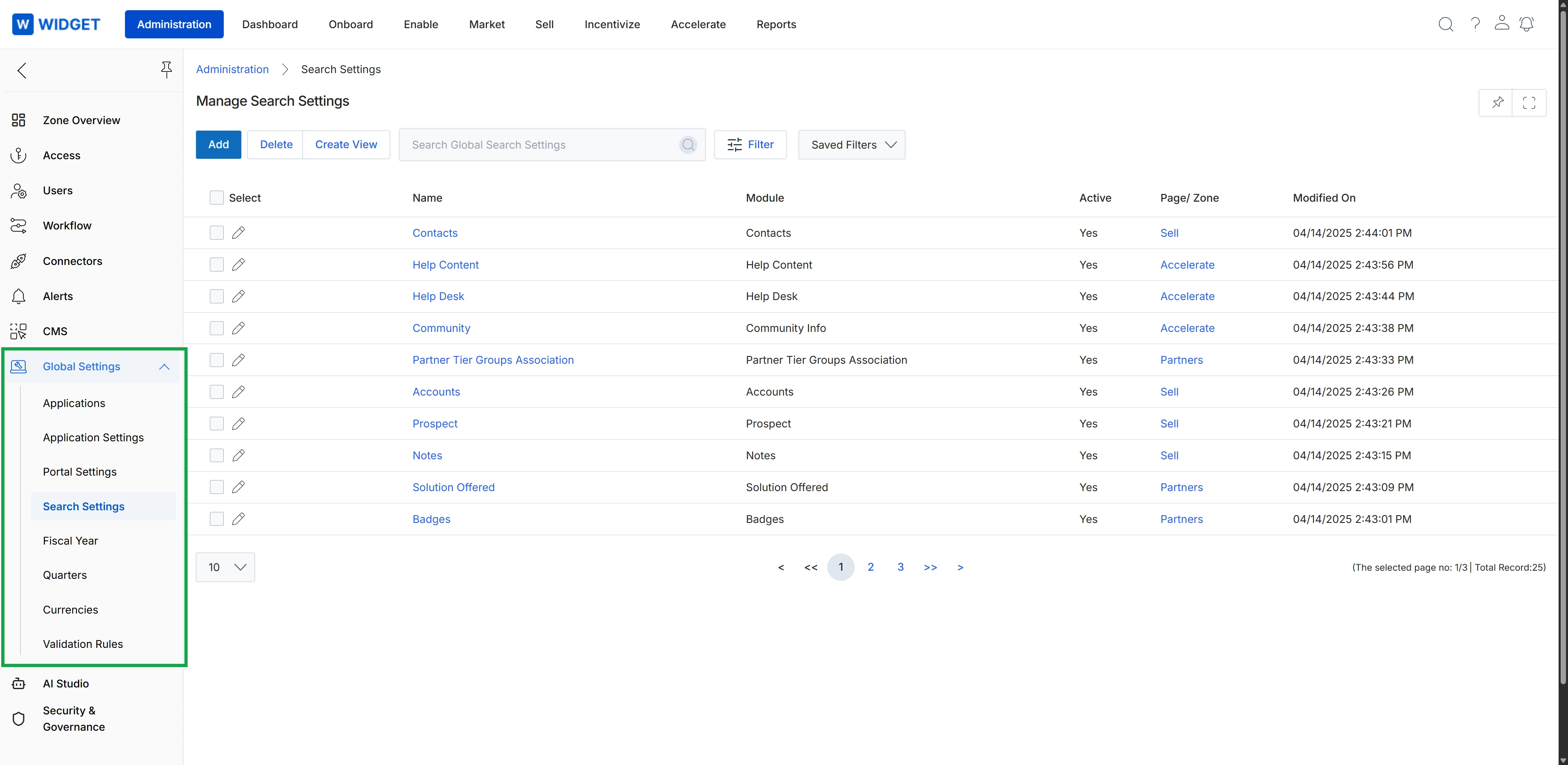Click the Delete button
The image size is (1568, 765).
coord(276,144)
